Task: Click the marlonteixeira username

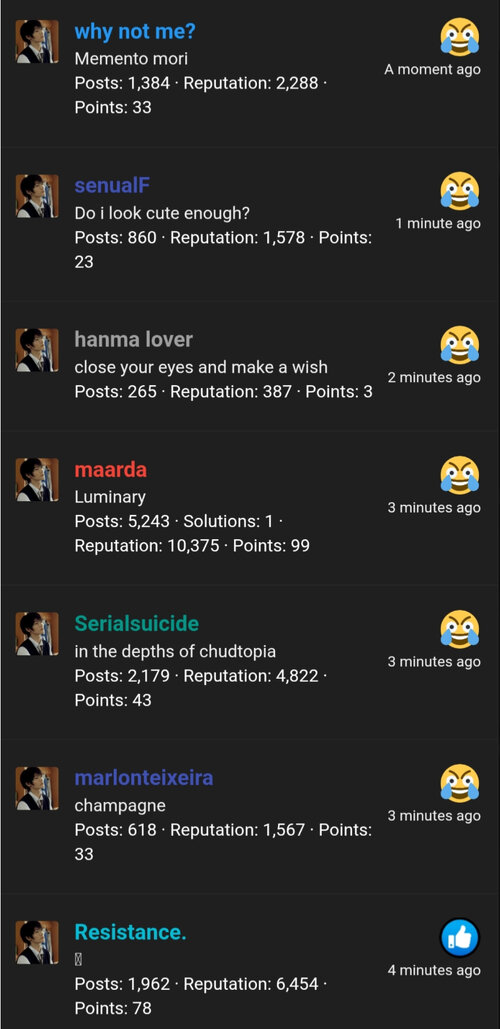Action: pyautogui.click(x=144, y=778)
